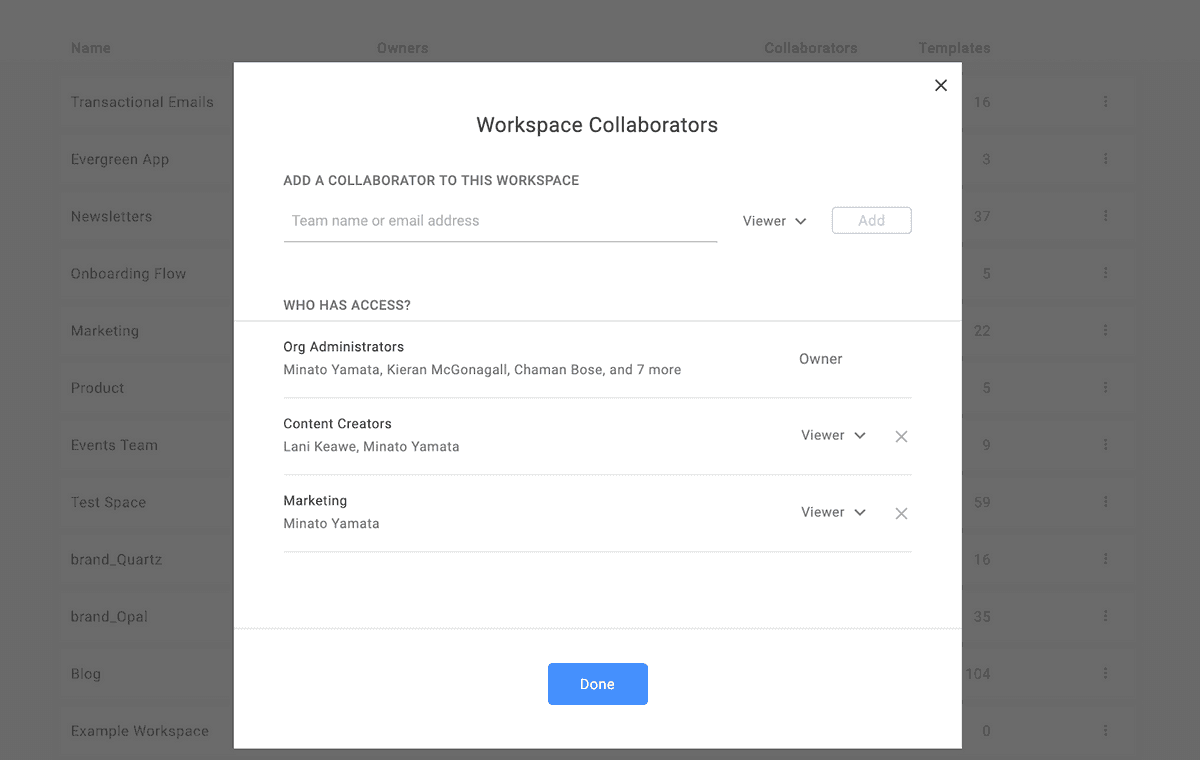Open the Product workspace
The image size is (1200, 760).
(97, 388)
